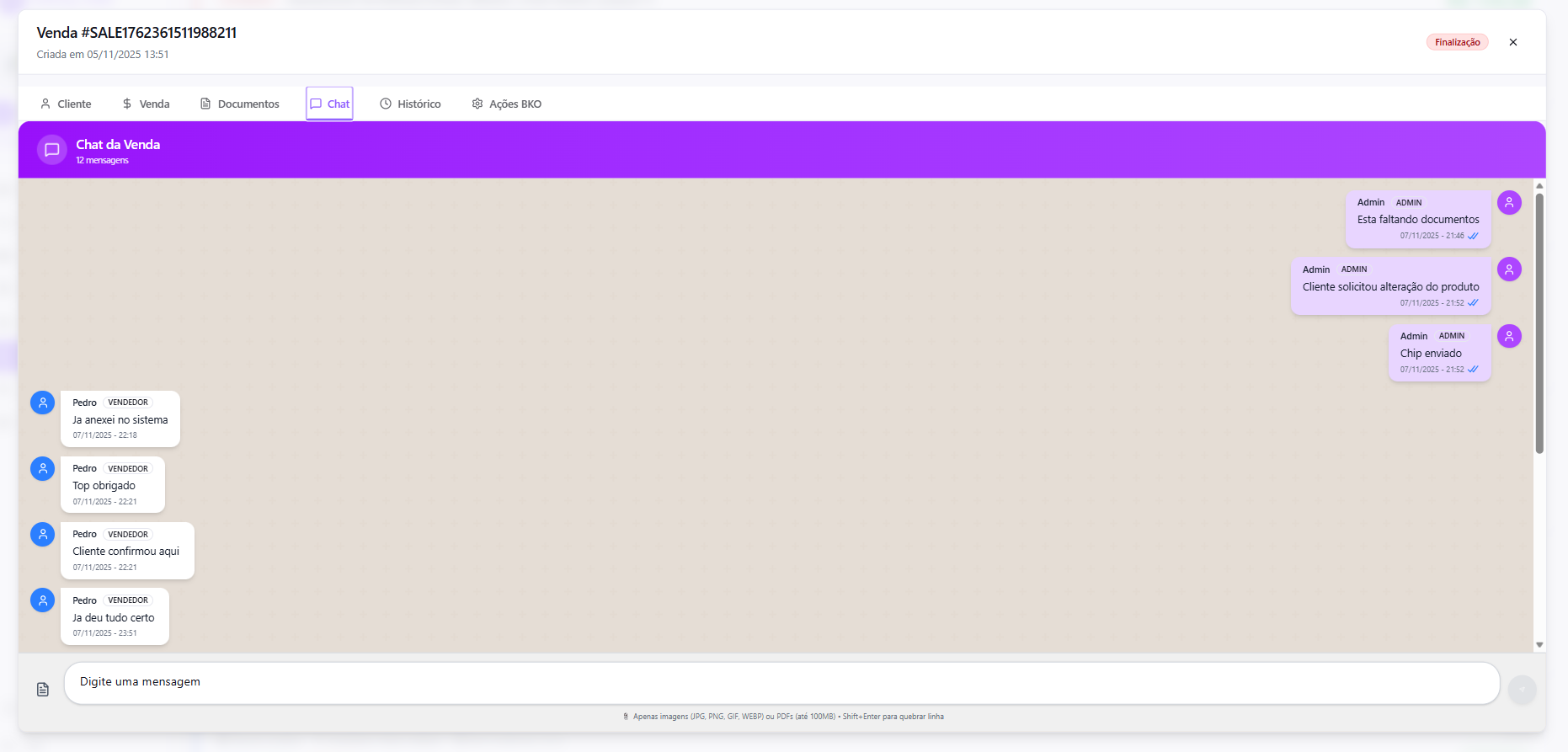This screenshot has width=1568, height=752.
Task: Click the 'Top obrigado' message bubble
Action: (113, 485)
